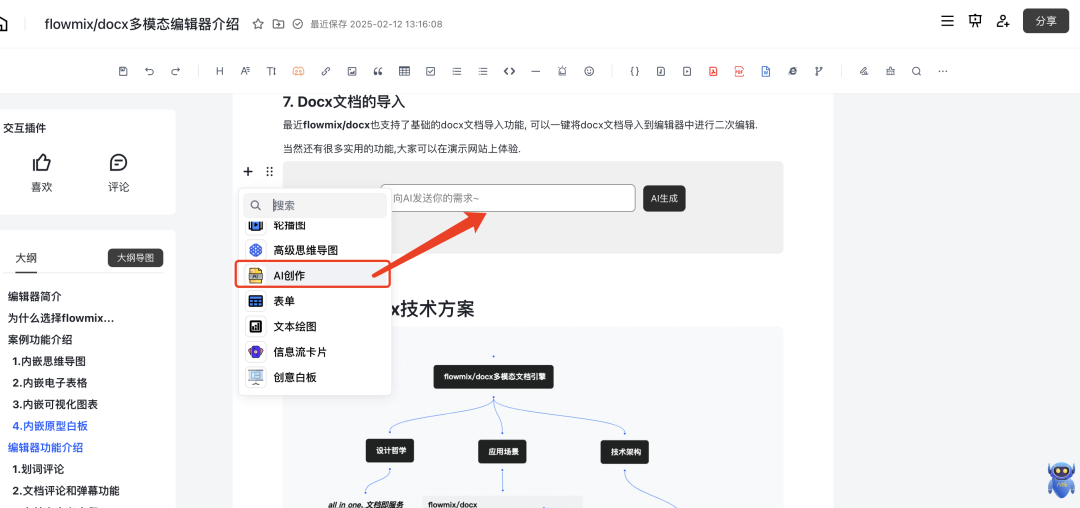This screenshot has width=1080, height=508.
Task: Go to 编辑器功能介绍 in outline
Action: (x=45, y=447)
